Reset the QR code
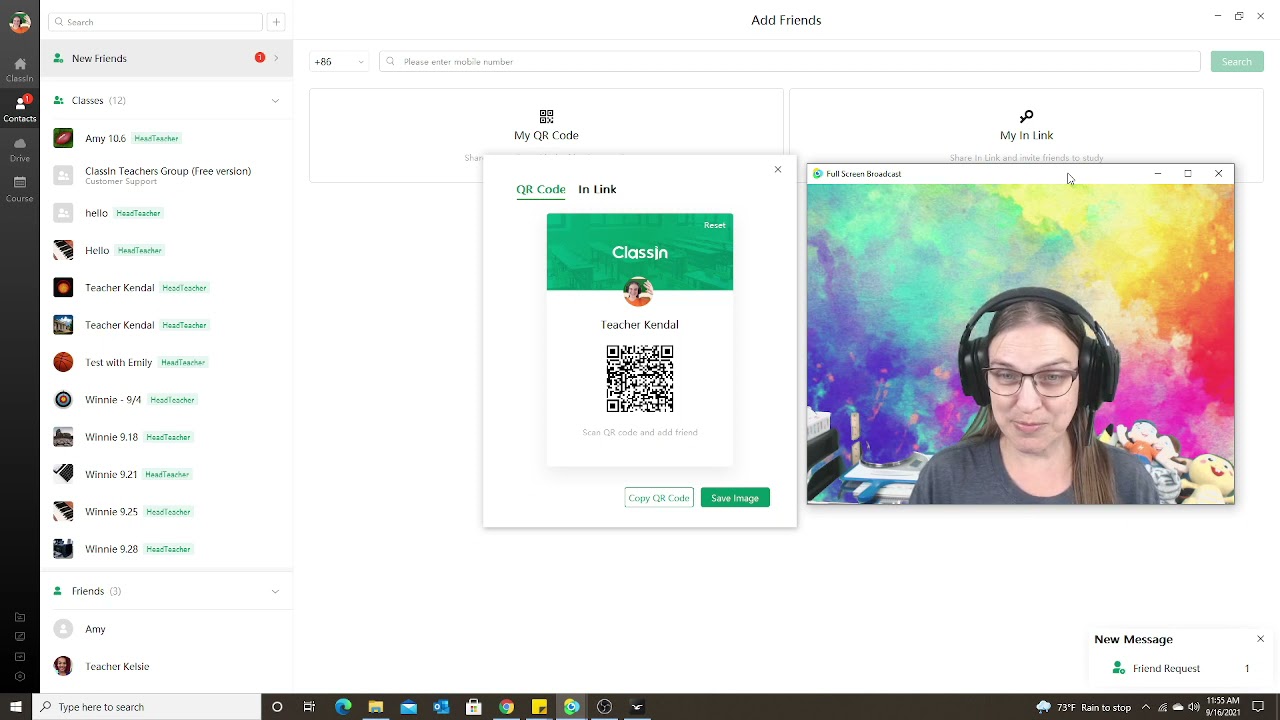1280x720 pixels. click(714, 225)
